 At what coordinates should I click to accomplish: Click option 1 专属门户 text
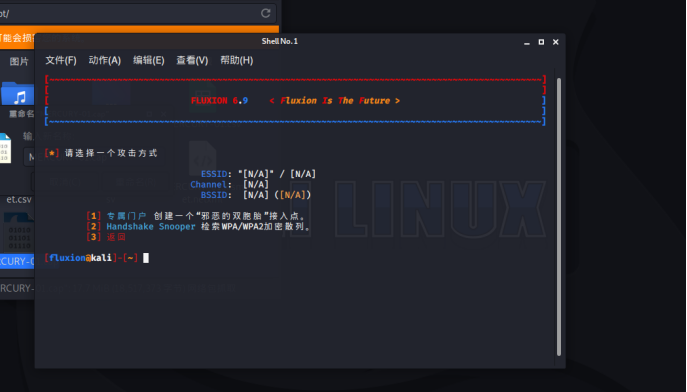coord(127,216)
